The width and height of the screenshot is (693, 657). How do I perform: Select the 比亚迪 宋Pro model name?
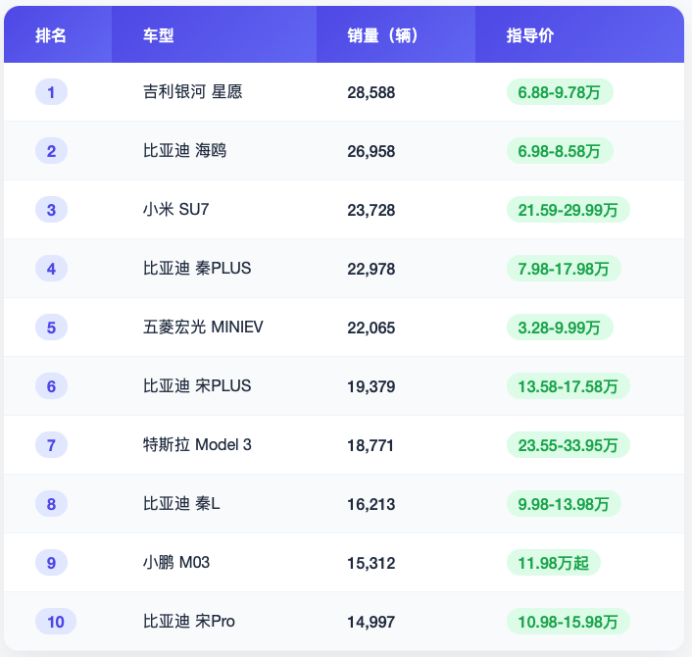click(189, 621)
